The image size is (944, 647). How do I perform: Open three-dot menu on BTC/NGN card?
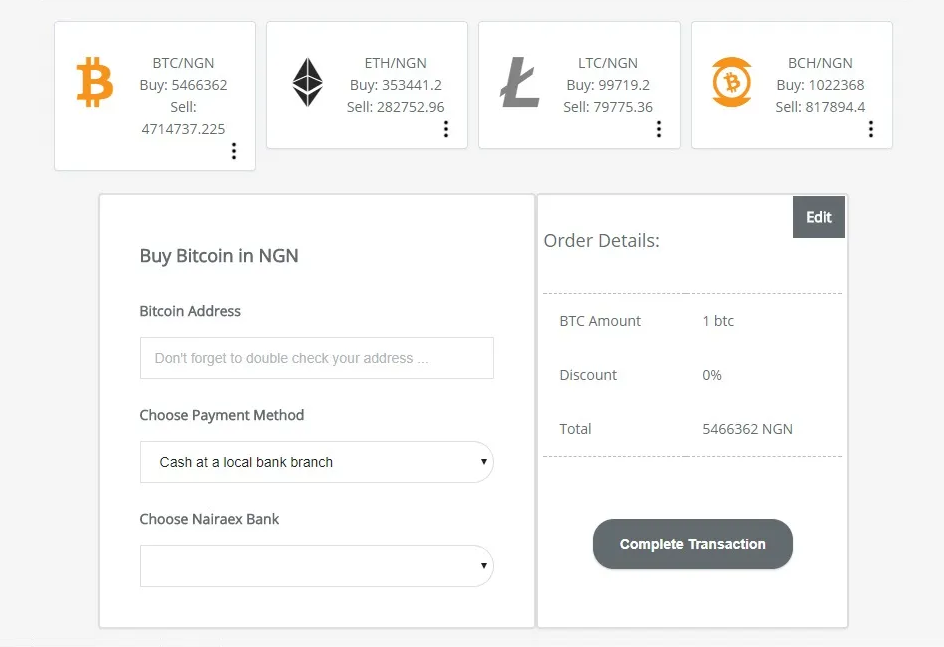click(x=234, y=151)
